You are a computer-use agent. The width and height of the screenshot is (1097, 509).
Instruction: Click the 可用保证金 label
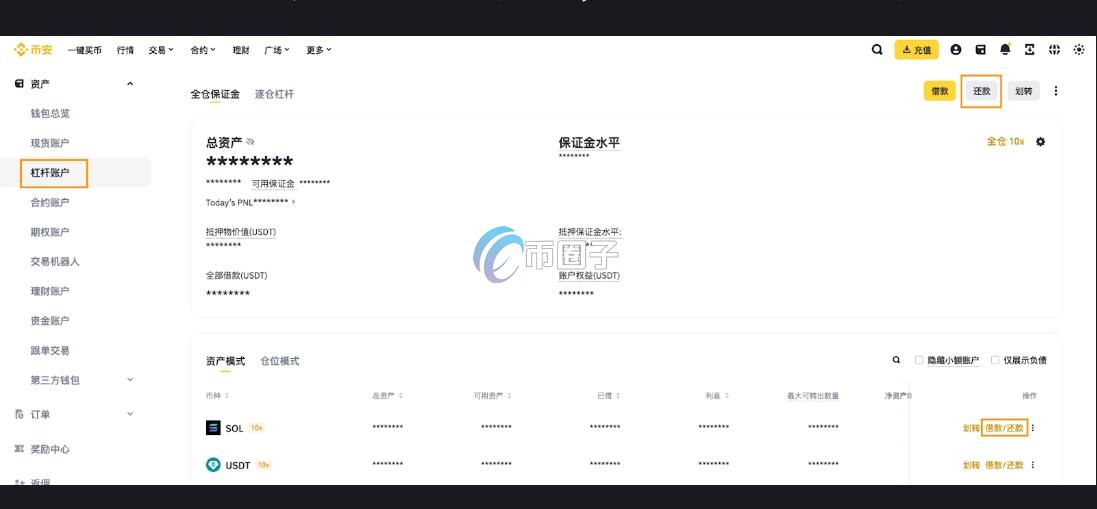[273, 183]
